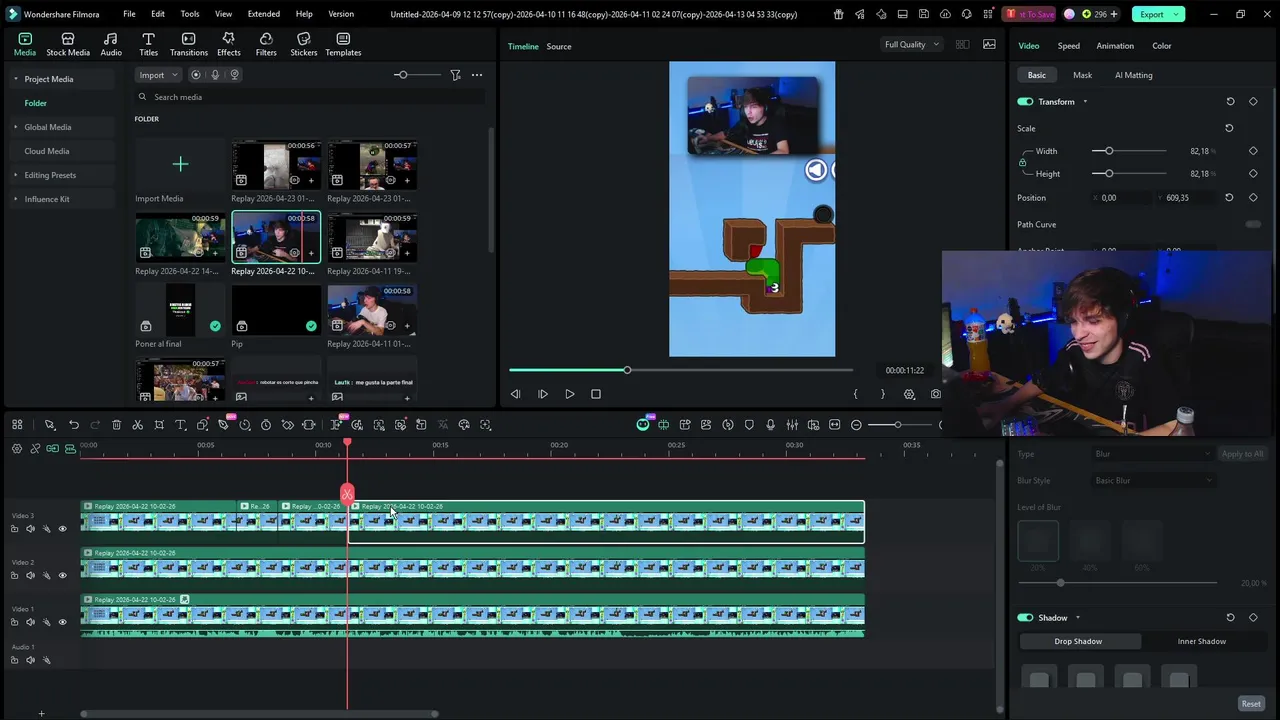Delete selected clip with trash icon
The width and height of the screenshot is (1280, 720).
[116, 425]
